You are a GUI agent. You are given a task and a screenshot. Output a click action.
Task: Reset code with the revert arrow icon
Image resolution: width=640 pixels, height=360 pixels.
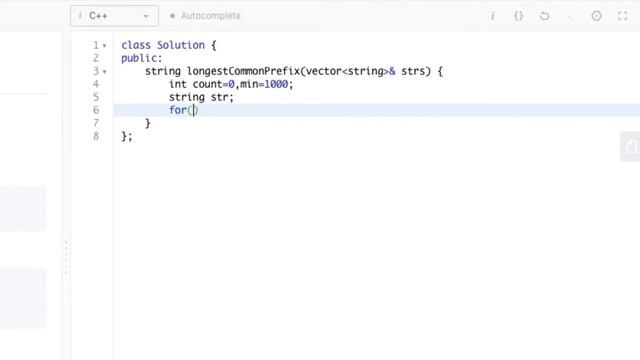coord(544,16)
